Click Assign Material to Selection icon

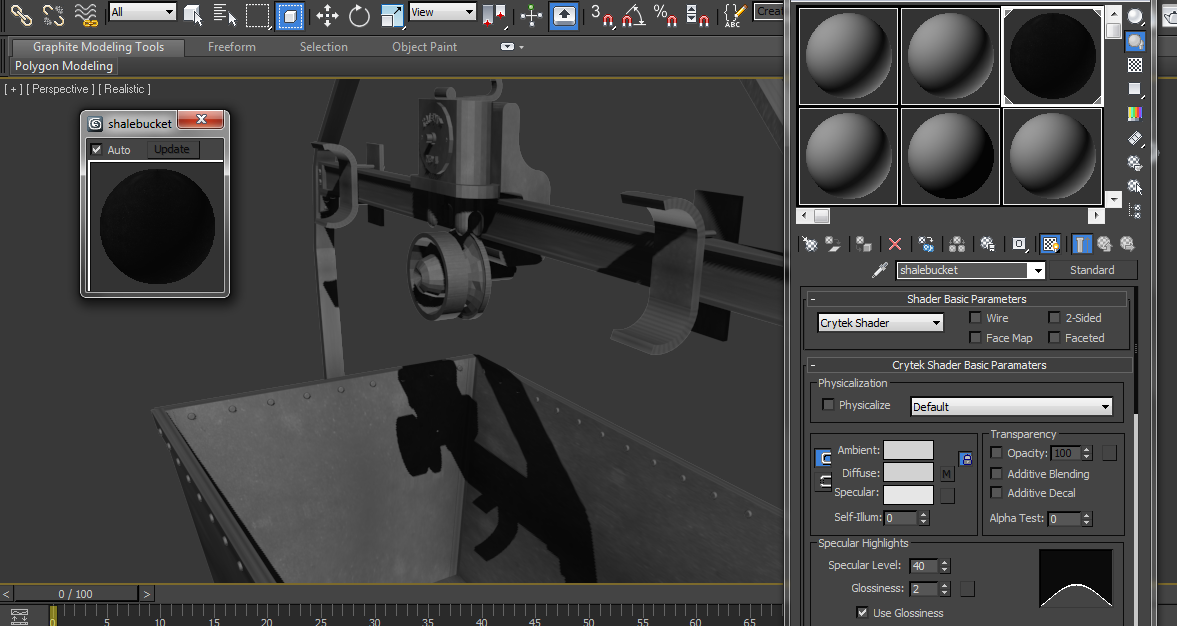click(864, 244)
